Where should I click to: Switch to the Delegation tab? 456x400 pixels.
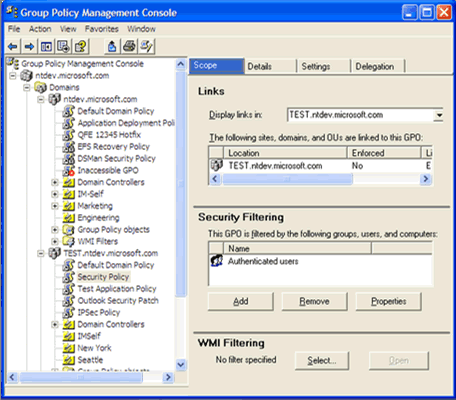[x=378, y=66]
